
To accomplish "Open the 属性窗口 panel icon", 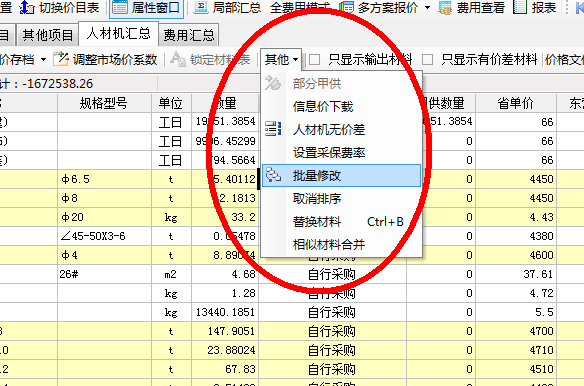I will [120, 7].
